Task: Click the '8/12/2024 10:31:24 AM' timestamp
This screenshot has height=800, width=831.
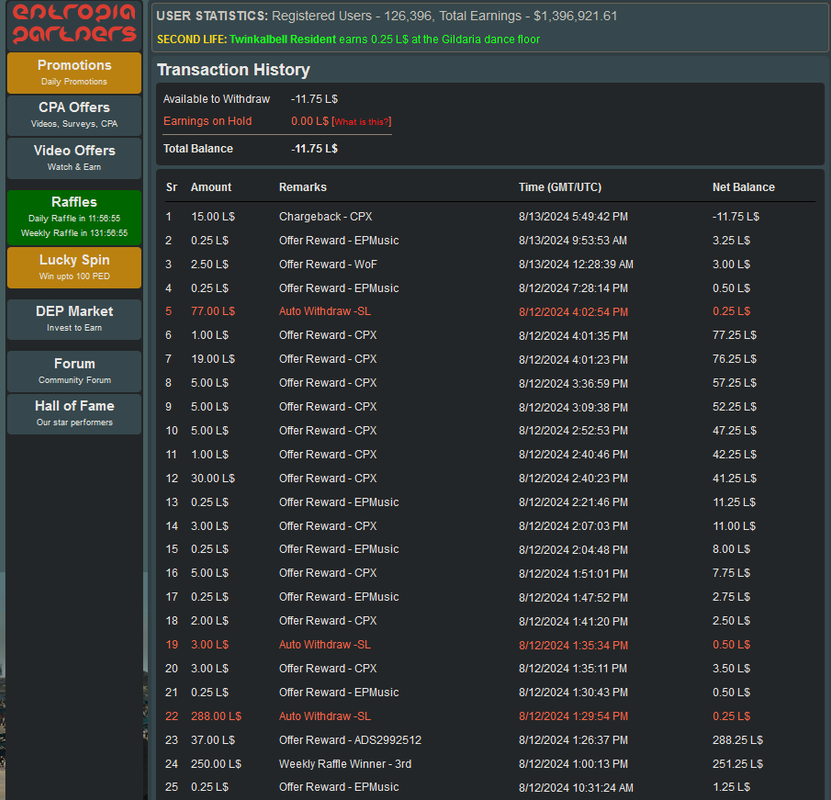Action: (x=576, y=788)
